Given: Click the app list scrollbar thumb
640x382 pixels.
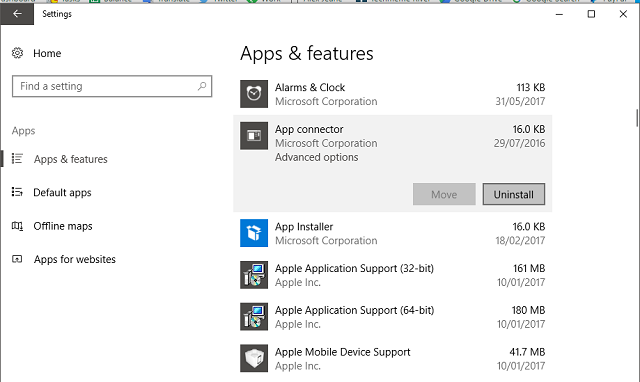Looking at the screenshot, I should [x=637, y=118].
